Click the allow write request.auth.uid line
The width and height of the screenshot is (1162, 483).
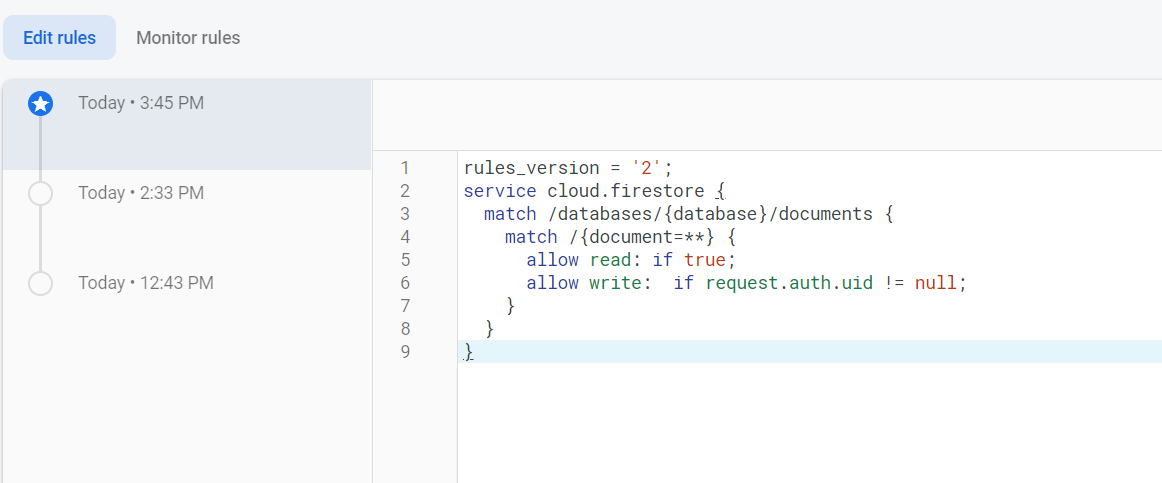pos(747,283)
